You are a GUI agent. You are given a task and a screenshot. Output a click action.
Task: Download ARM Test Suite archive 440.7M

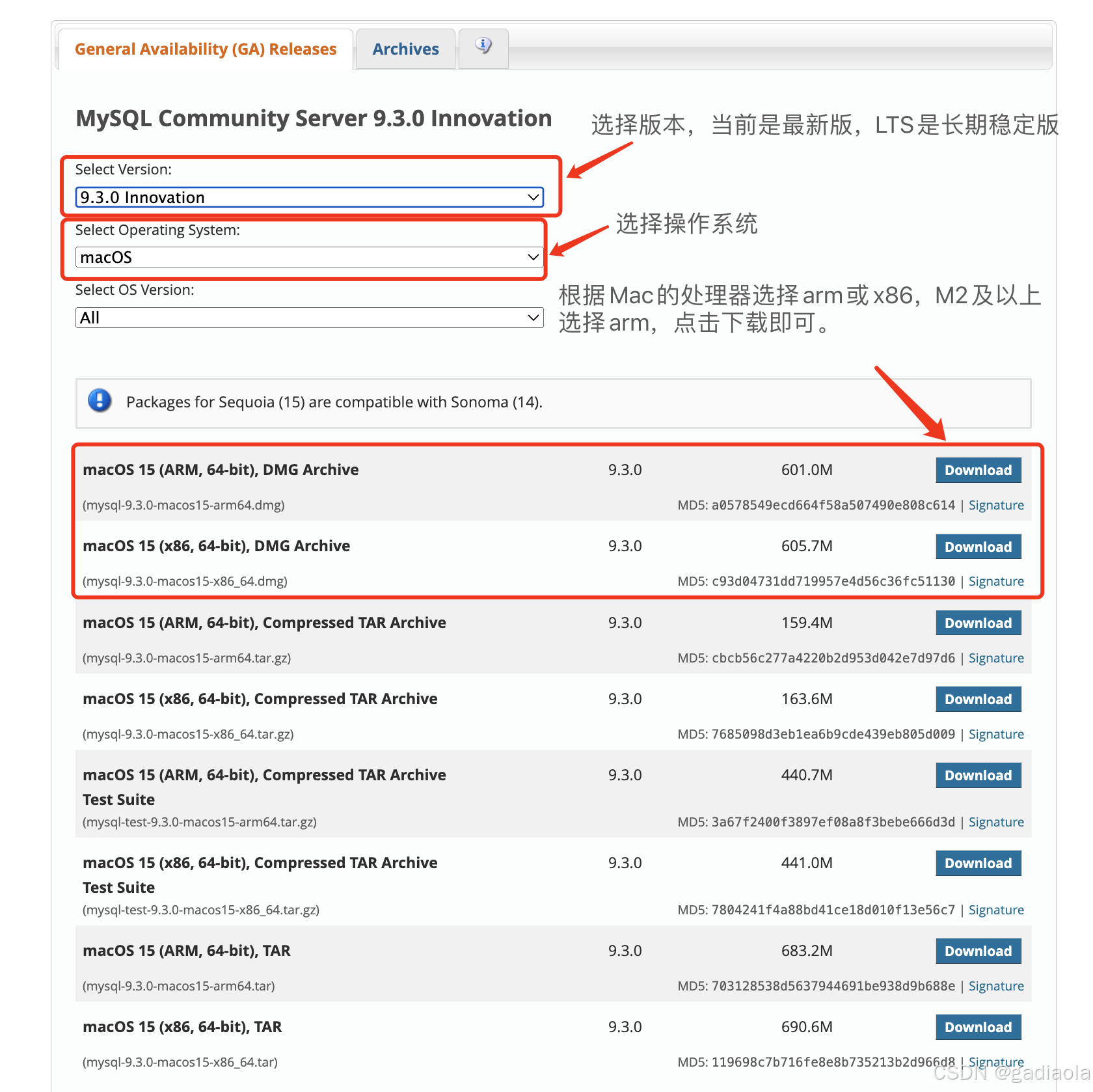tap(978, 775)
